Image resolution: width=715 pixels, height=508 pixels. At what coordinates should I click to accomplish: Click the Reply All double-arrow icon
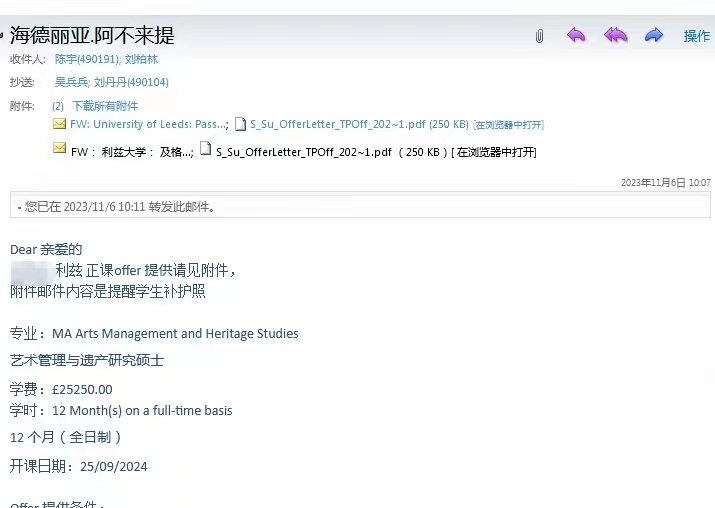(615, 36)
